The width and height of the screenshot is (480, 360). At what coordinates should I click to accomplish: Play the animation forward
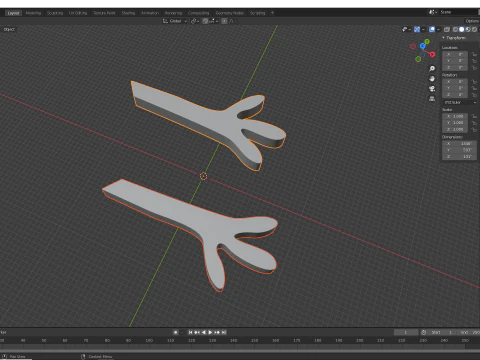[x=210, y=332]
